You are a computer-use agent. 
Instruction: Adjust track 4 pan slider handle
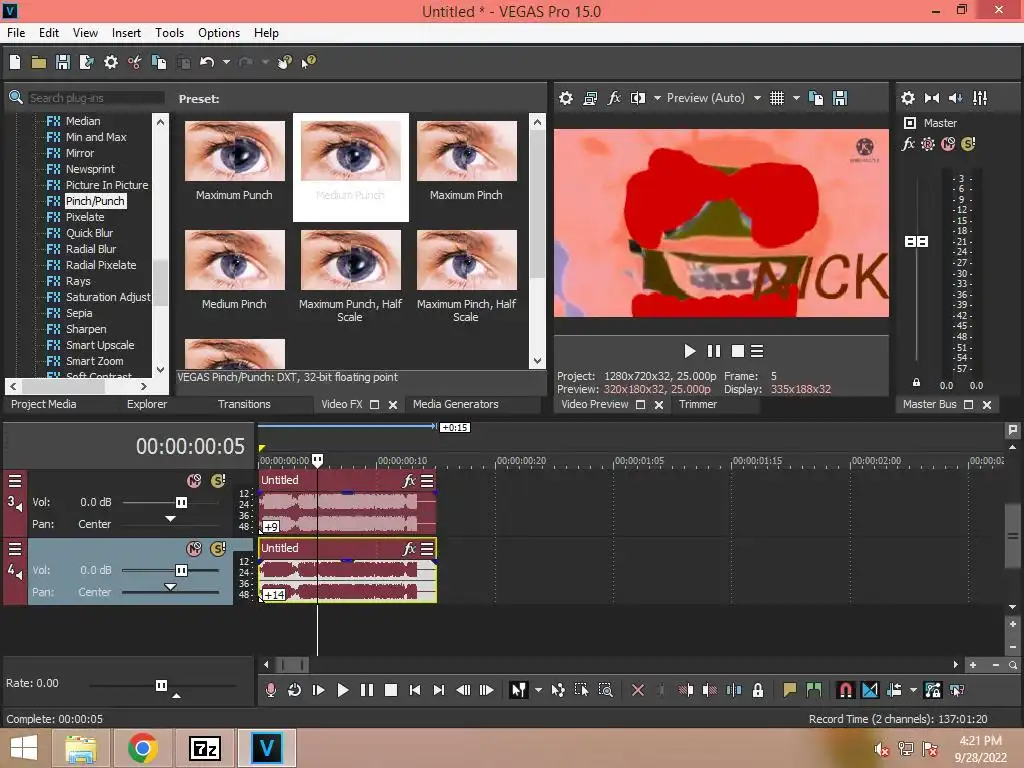point(170,586)
